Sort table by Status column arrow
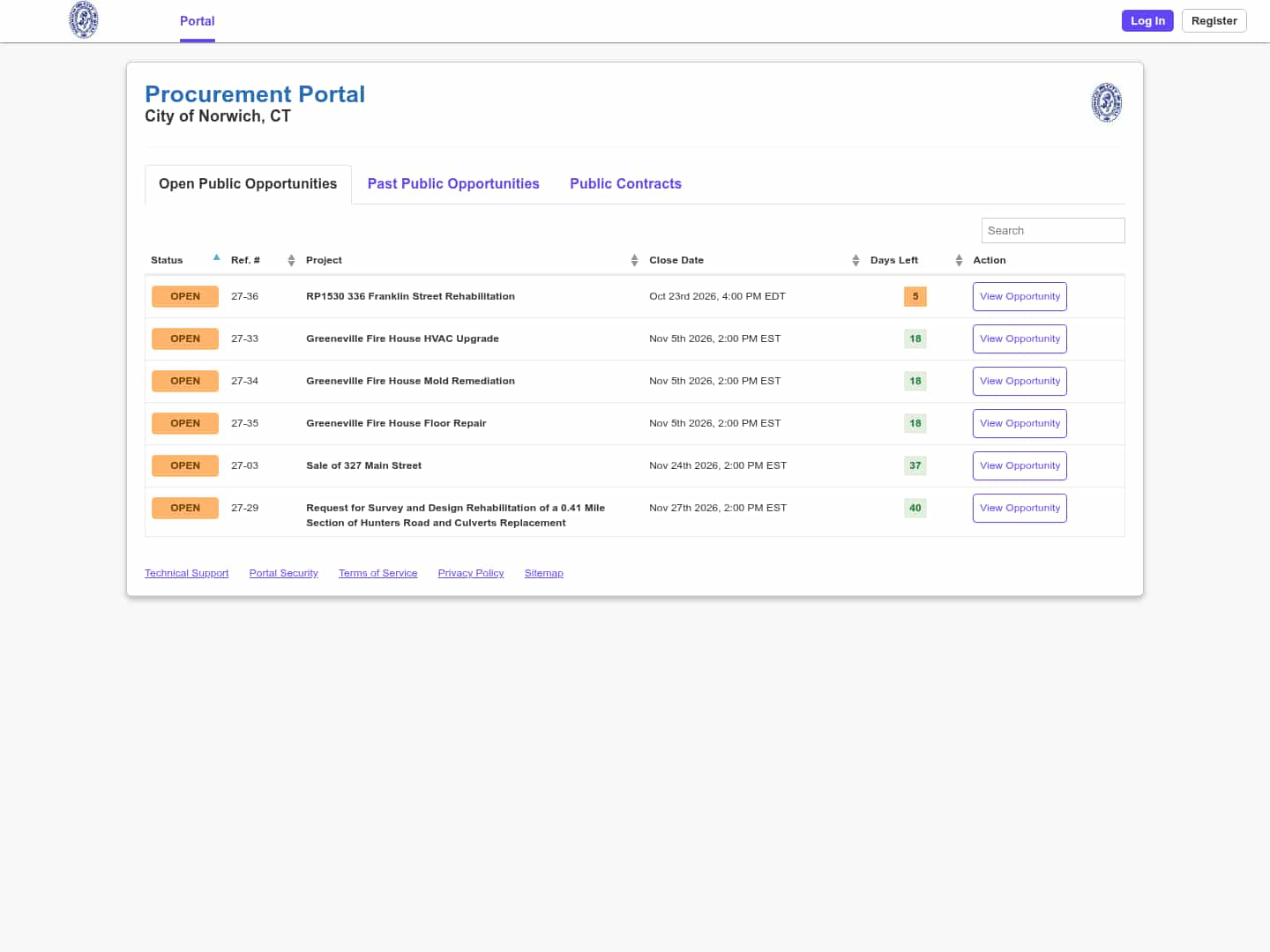 (x=216, y=258)
